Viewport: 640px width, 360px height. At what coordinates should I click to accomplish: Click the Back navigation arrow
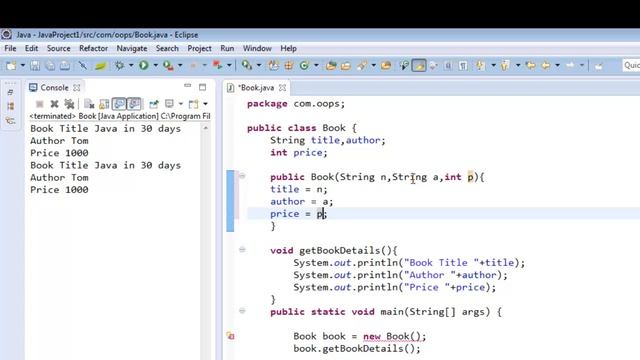click(x=546, y=65)
